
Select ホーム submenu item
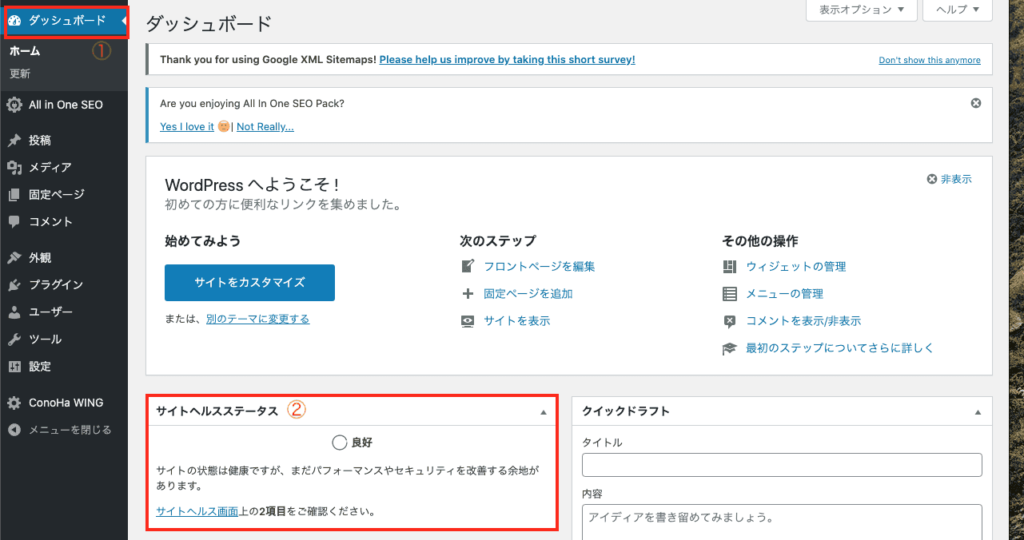coord(25,51)
